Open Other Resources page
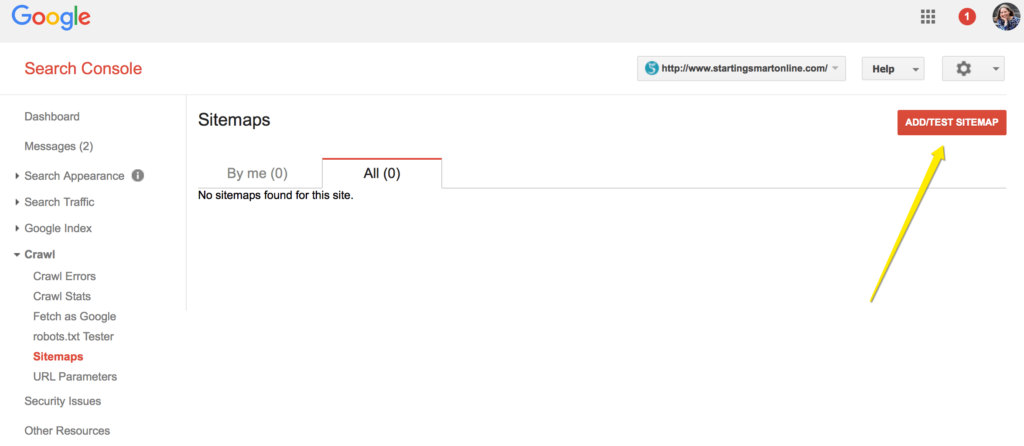Image resolution: width=1024 pixels, height=446 pixels. click(x=67, y=431)
